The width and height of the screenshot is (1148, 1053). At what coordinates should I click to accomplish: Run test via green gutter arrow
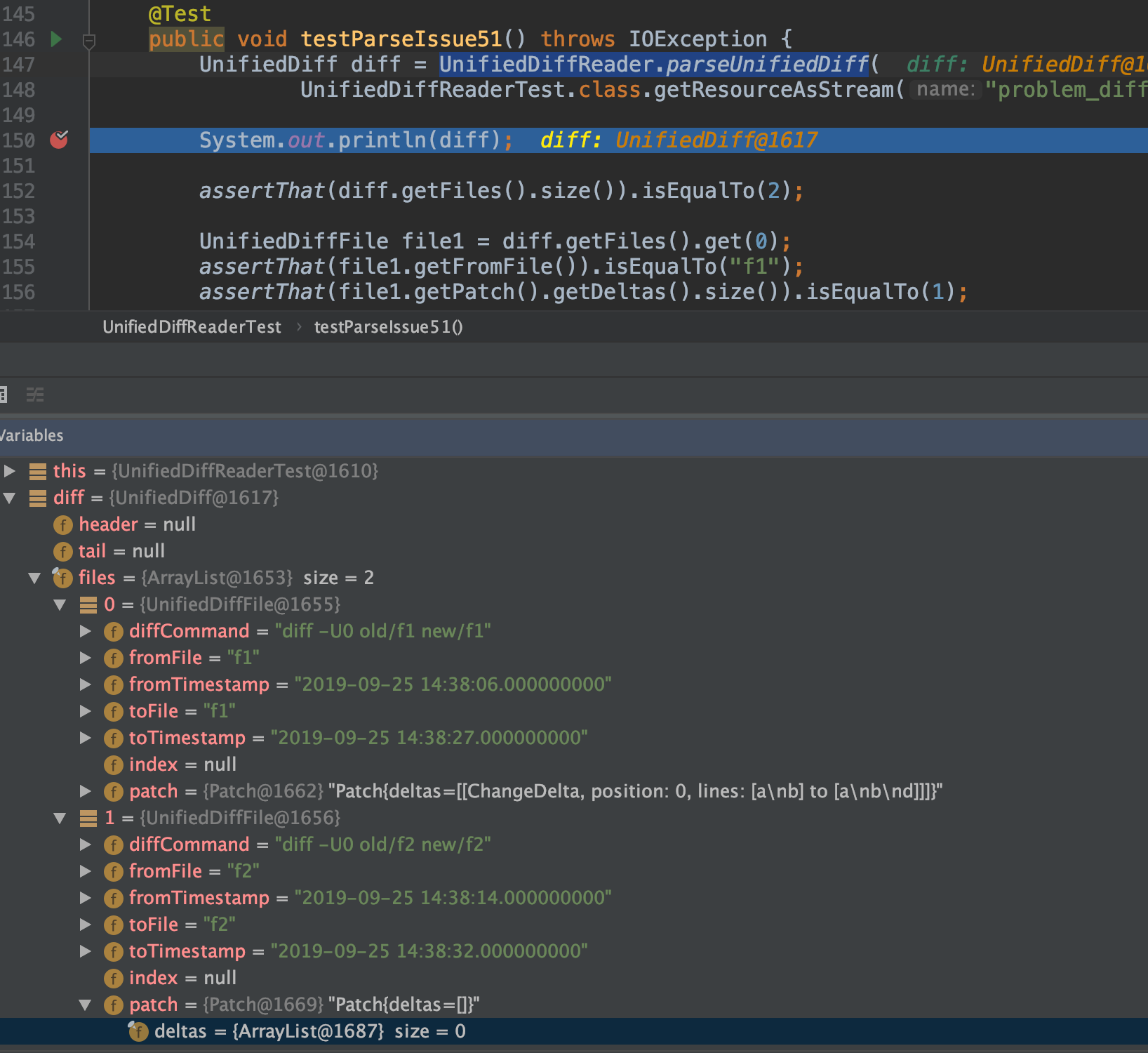(x=57, y=39)
